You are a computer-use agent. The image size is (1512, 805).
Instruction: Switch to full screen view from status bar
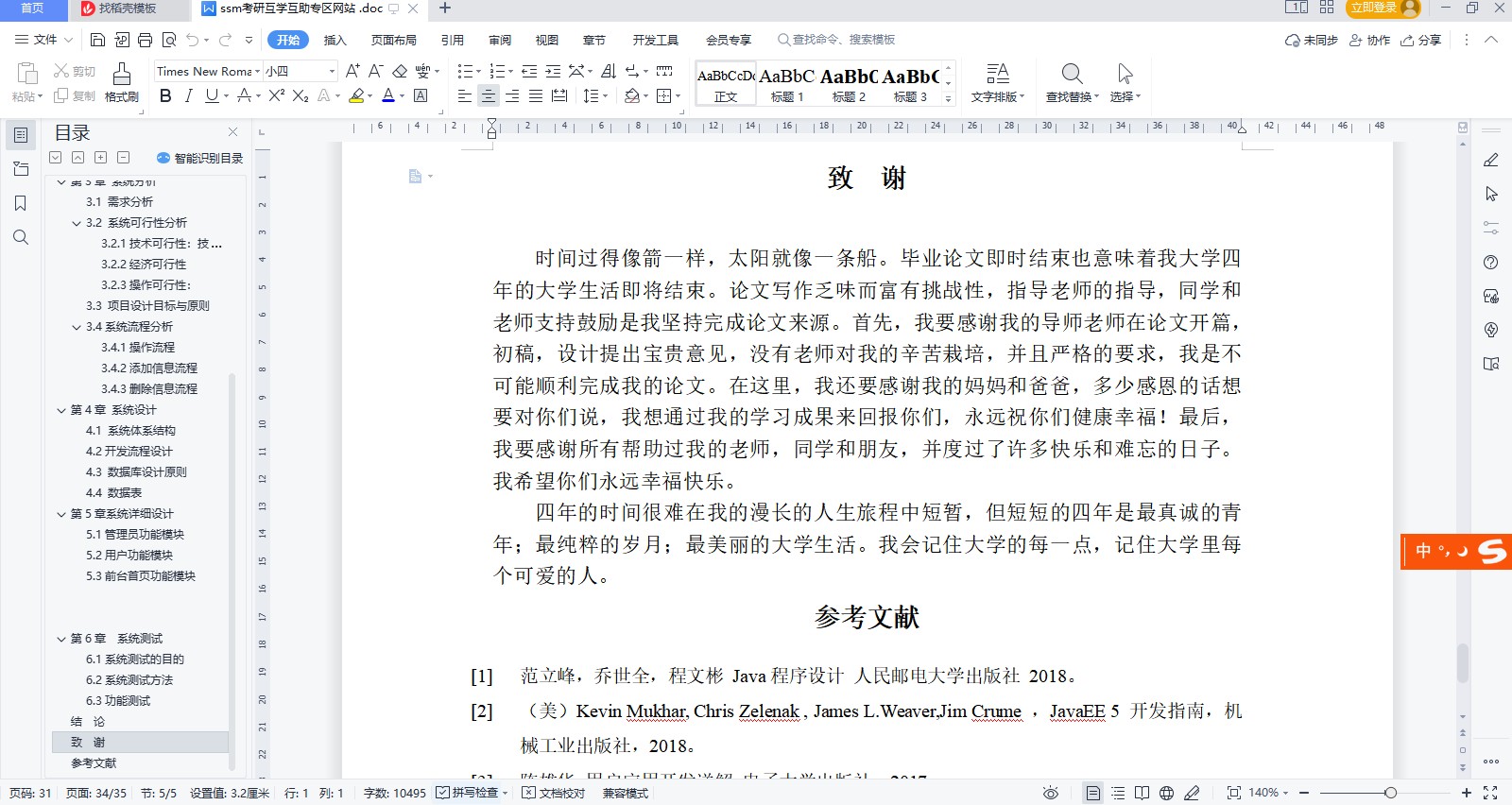(x=1490, y=793)
